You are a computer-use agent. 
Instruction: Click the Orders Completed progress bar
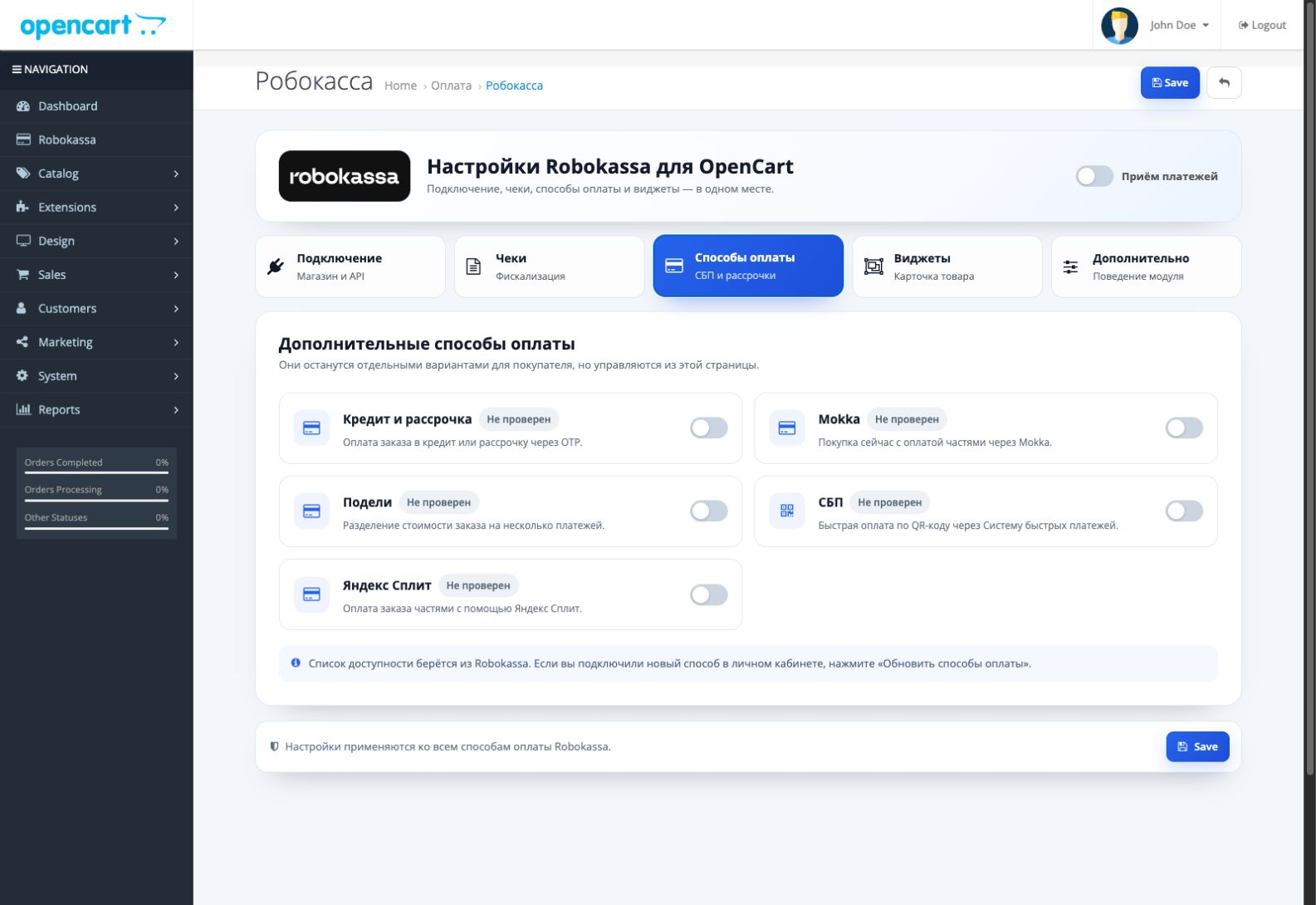[96, 472]
